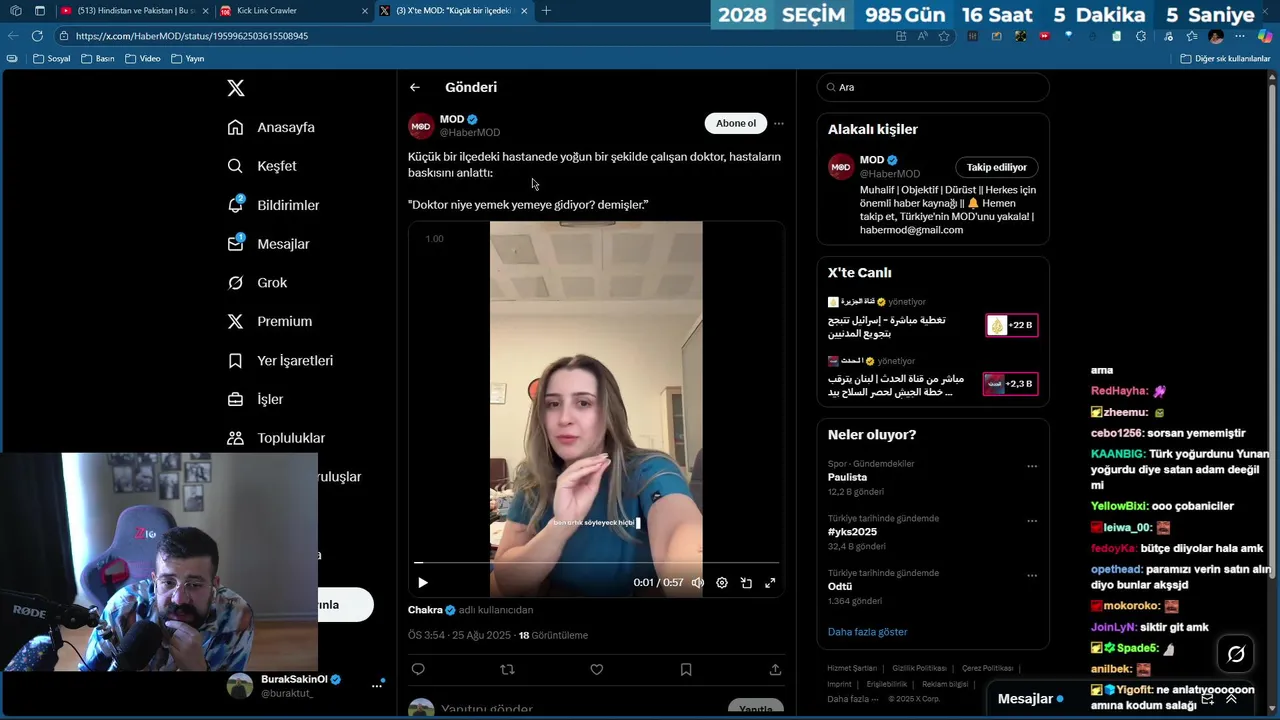Mute the video with the speaker icon
Screen dimensions: 1280x720
point(697,583)
